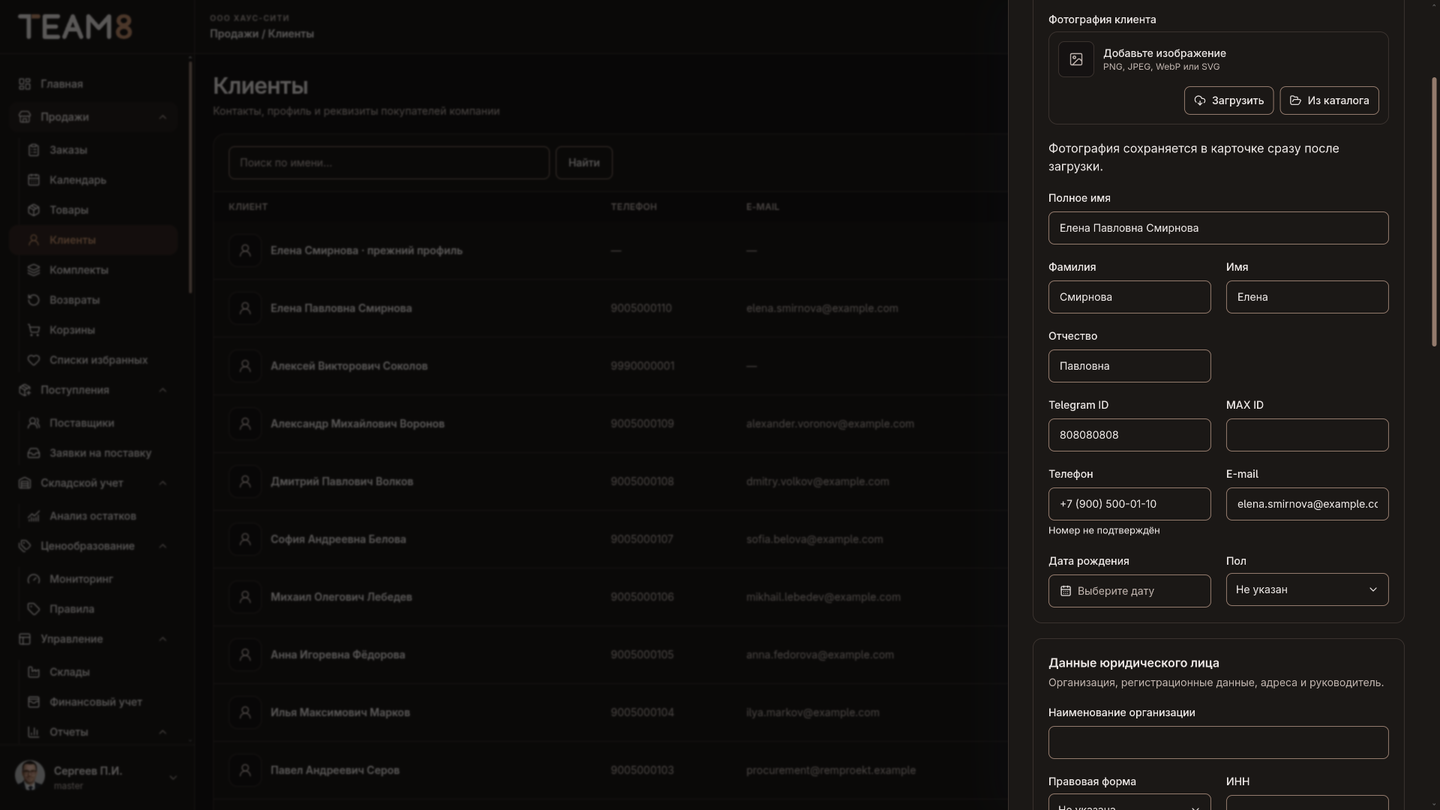
Task: Select София Андреевна Белова client row
Action: coord(610,540)
